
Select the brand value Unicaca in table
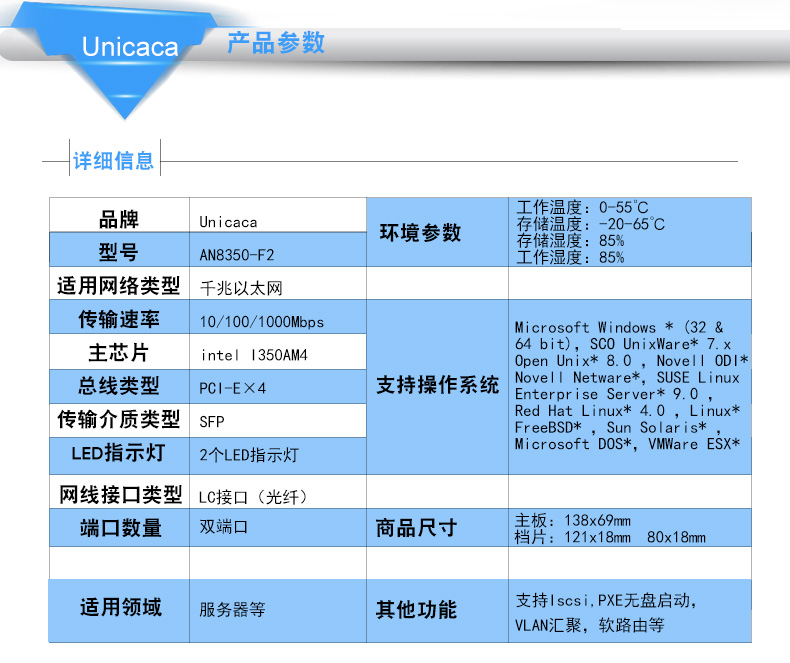[x=228, y=222]
